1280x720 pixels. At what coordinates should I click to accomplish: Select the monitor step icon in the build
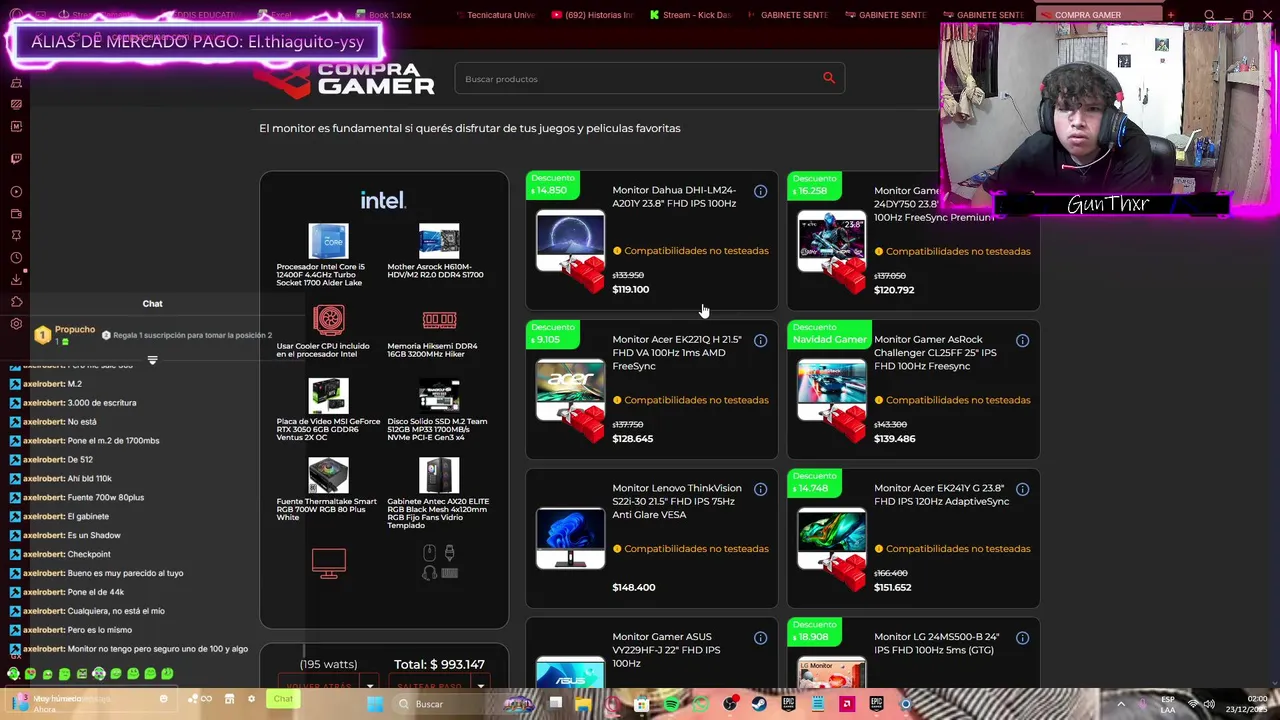click(x=329, y=563)
